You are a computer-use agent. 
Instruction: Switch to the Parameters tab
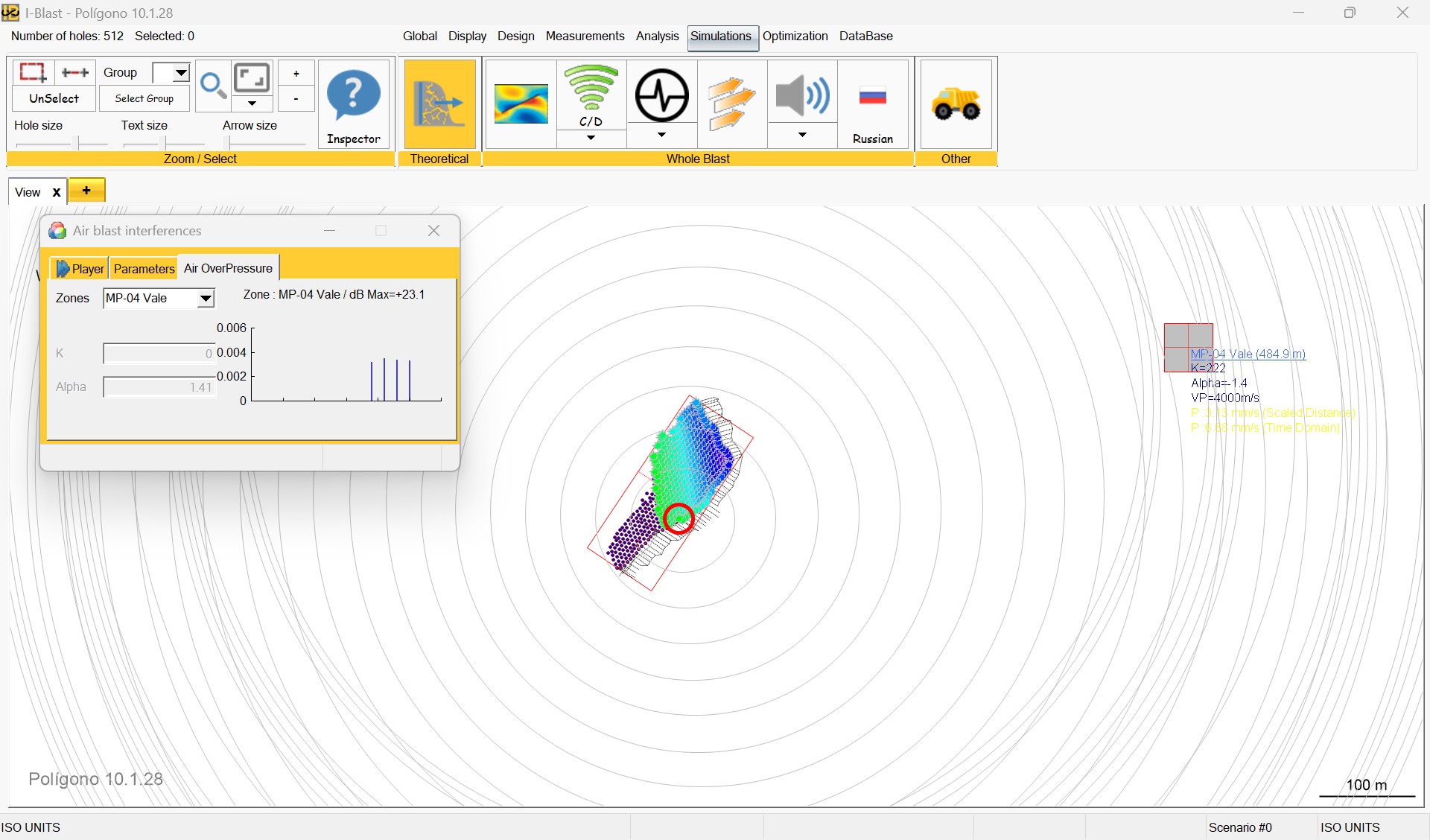coord(144,269)
